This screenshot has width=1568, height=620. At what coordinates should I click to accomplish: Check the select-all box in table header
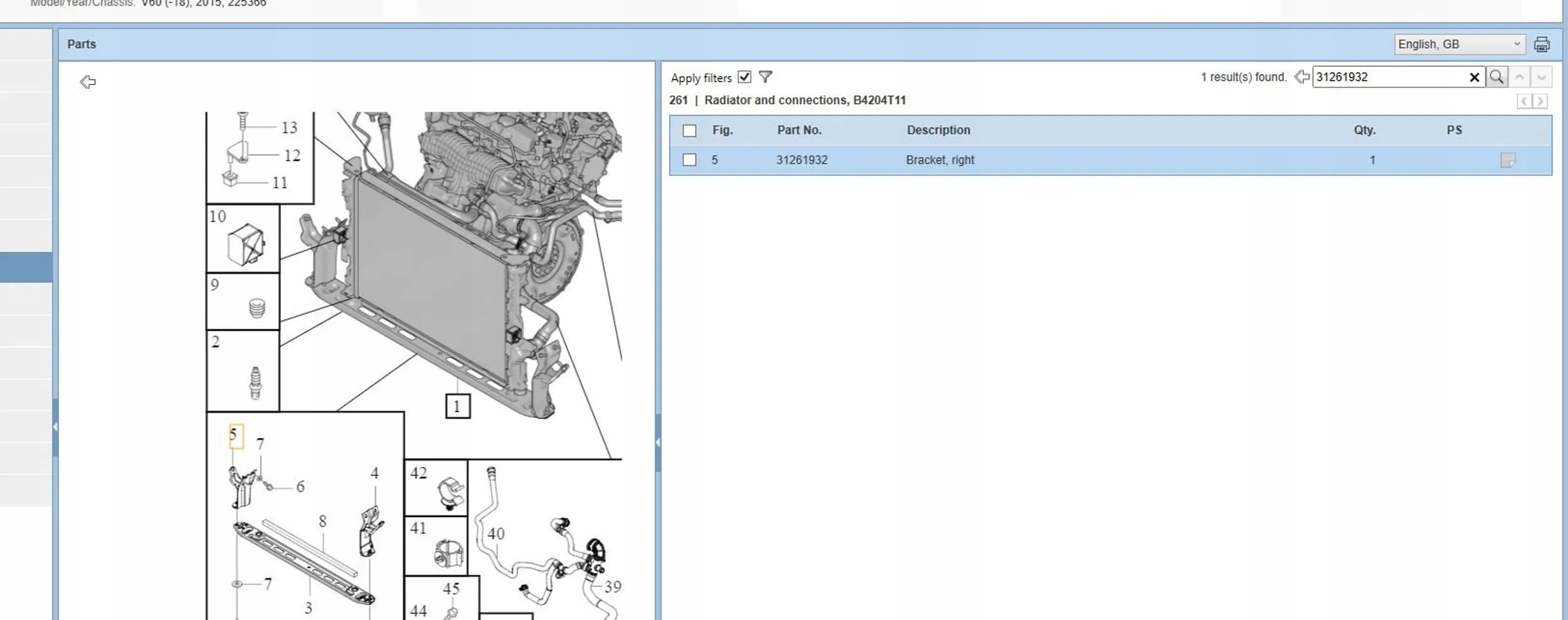tap(689, 131)
